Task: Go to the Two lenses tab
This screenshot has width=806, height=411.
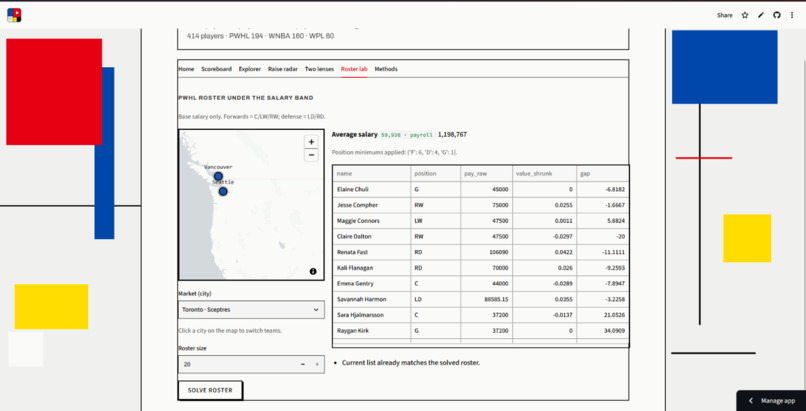Action: (x=319, y=69)
